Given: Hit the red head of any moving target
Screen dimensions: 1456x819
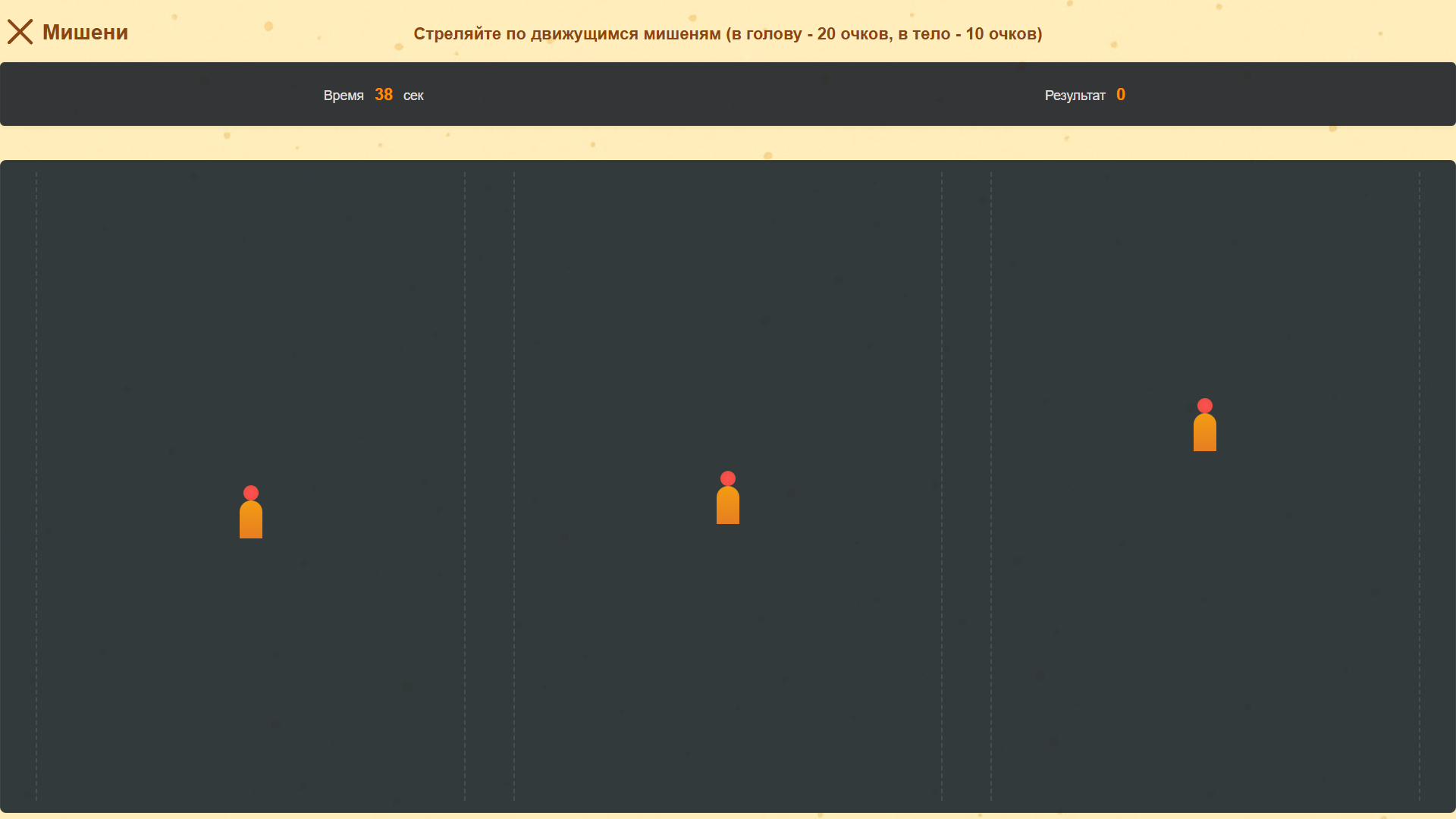Looking at the screenshot, I should tap(728, 477).
